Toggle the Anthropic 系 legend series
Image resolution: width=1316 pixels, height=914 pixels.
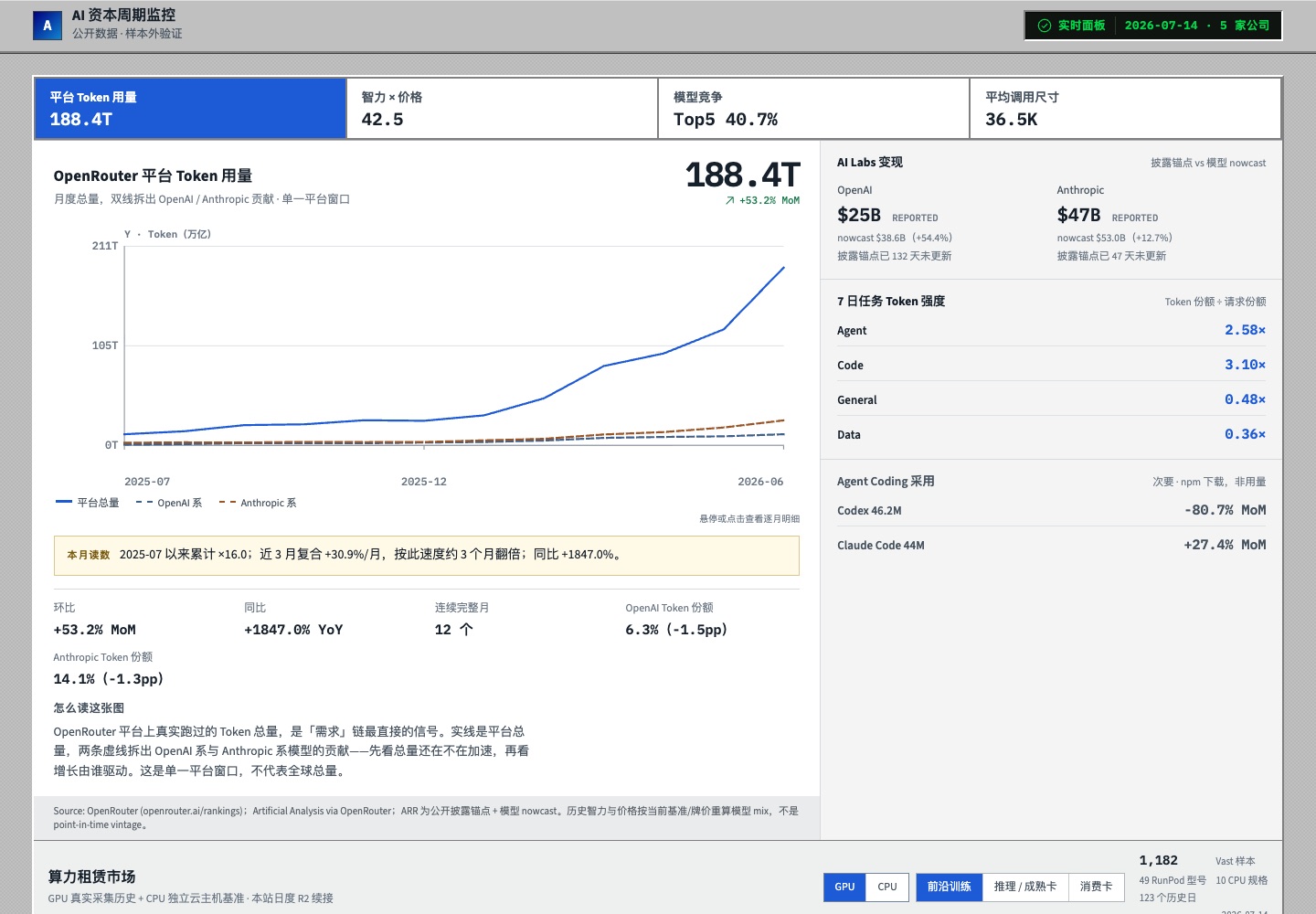click(x=257, y=503)
